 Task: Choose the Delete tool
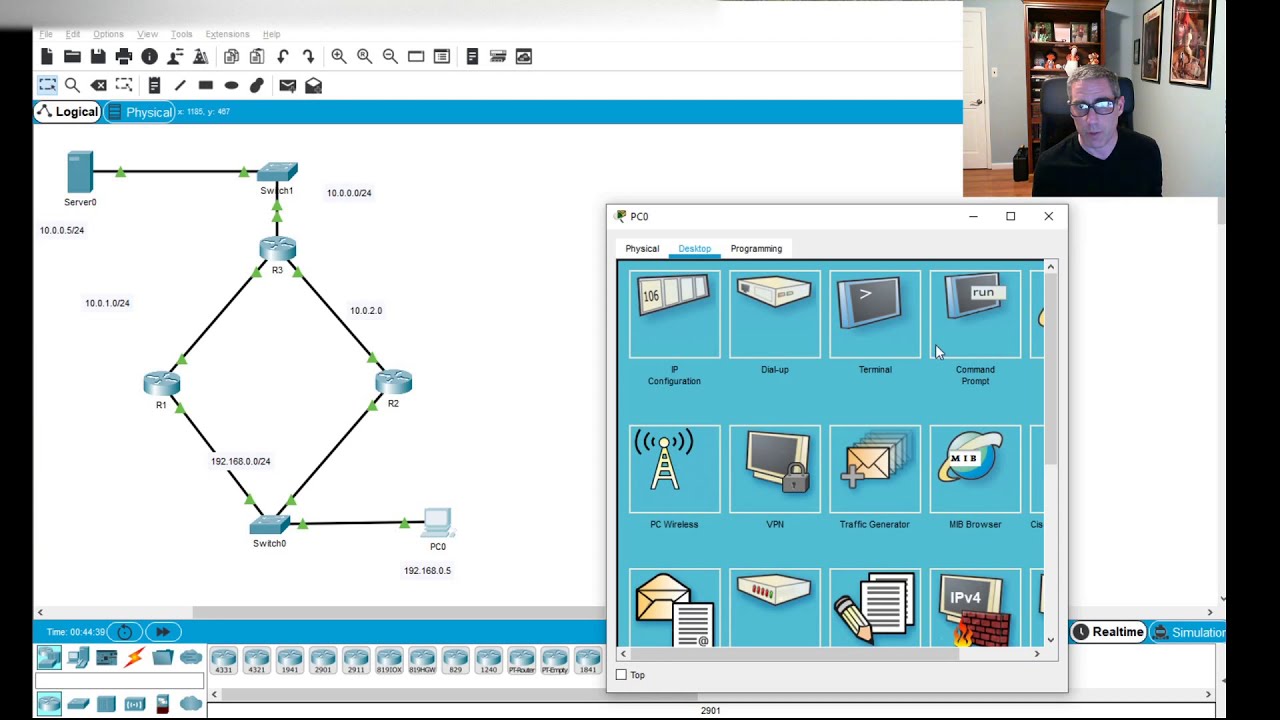[98, 86]
